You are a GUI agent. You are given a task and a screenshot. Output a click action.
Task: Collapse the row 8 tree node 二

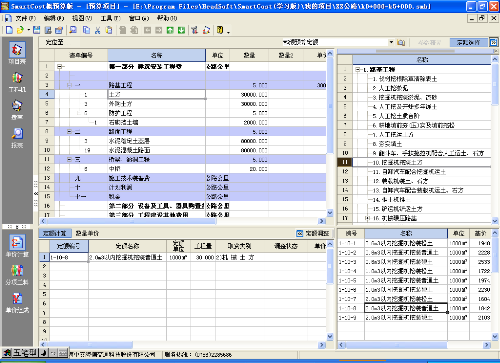click(x=69, y=132)
